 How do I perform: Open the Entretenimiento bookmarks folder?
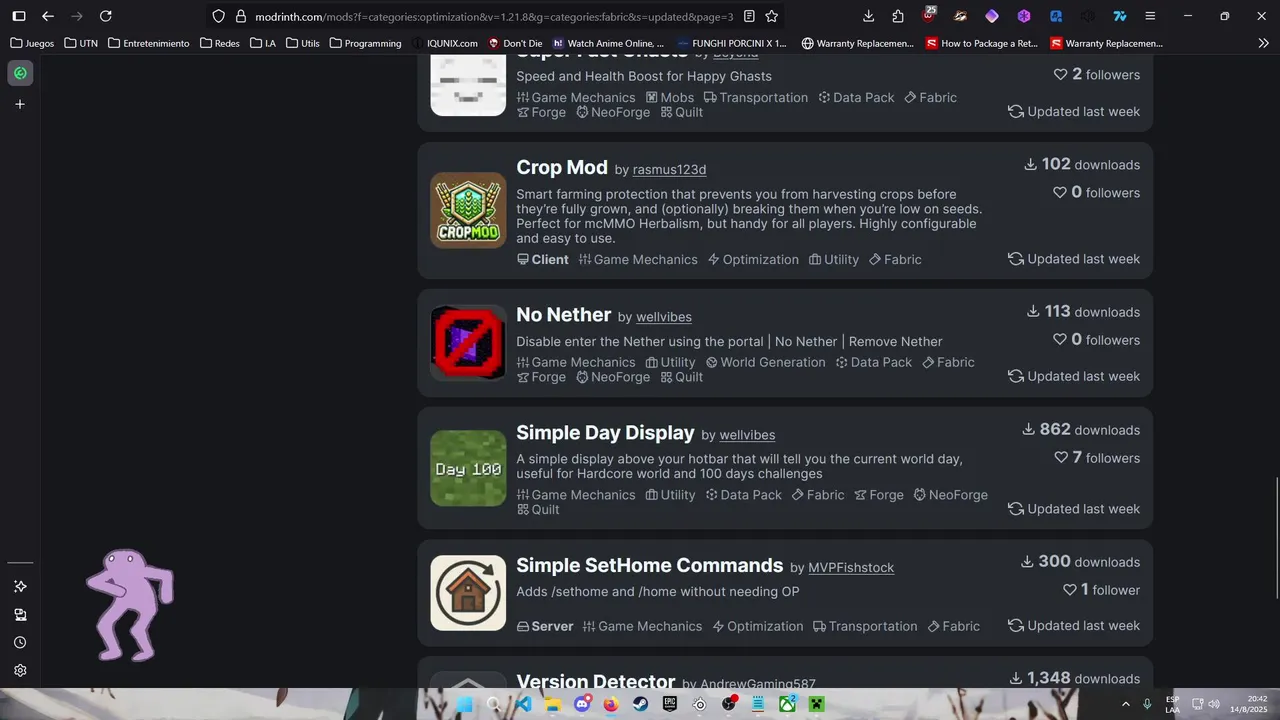click(148, 43)
